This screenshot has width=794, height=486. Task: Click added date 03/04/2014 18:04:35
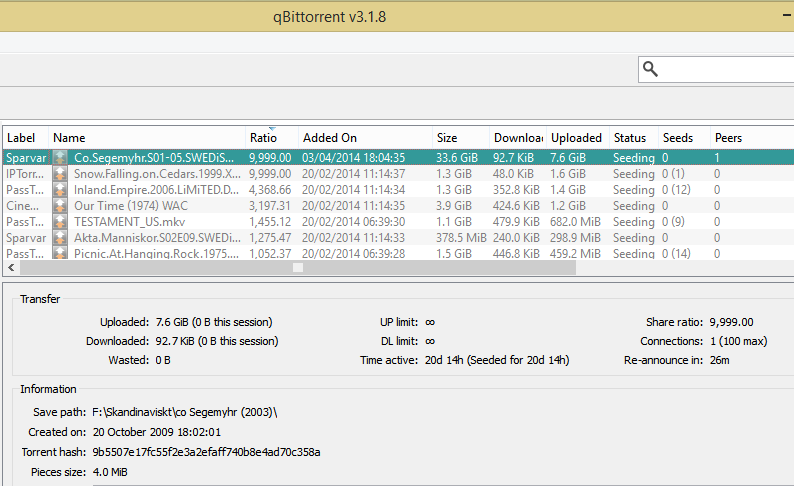point(353,158)
